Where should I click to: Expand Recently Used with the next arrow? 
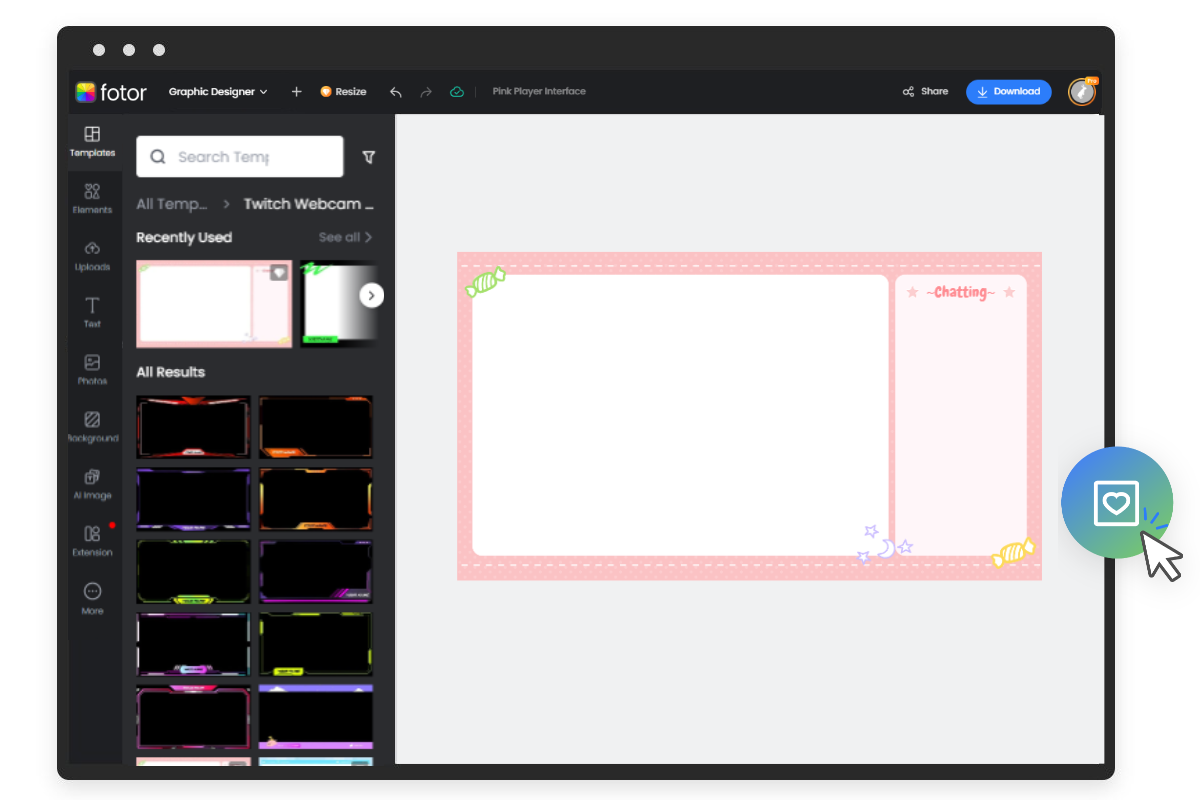tap(371, 295)
